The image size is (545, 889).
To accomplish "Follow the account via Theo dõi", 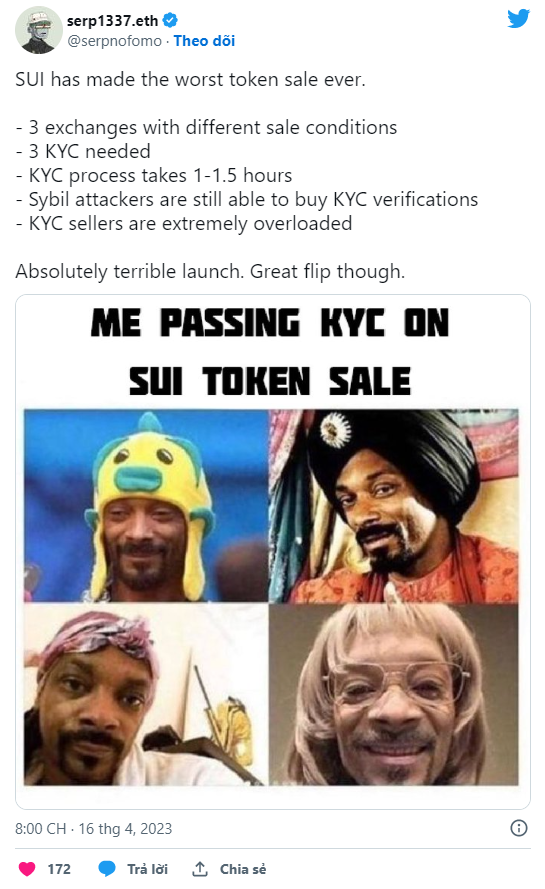I will pos(204,41).
